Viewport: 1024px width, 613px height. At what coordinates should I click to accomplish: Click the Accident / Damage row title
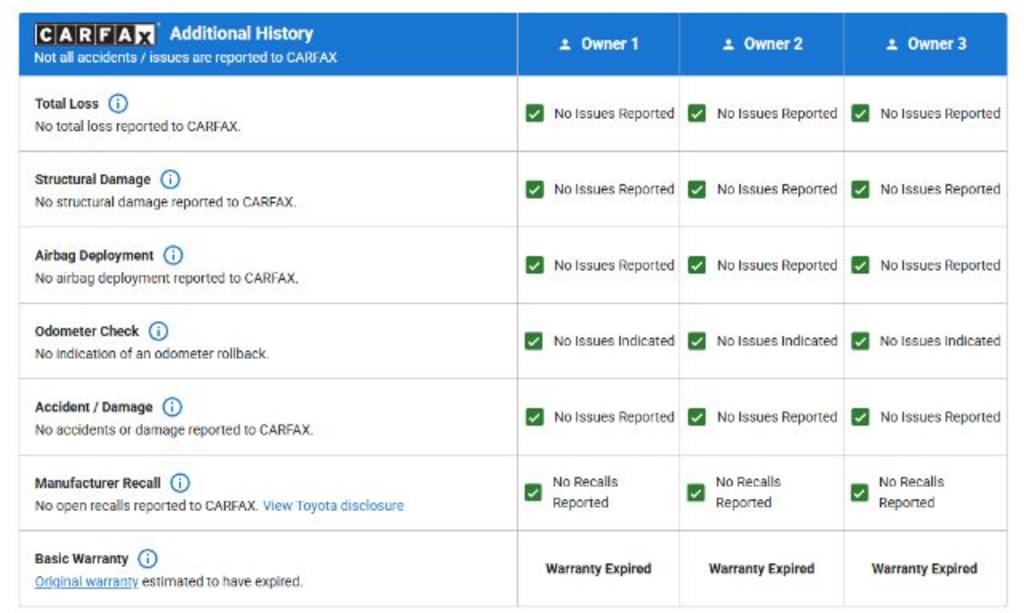click(93, 407)
